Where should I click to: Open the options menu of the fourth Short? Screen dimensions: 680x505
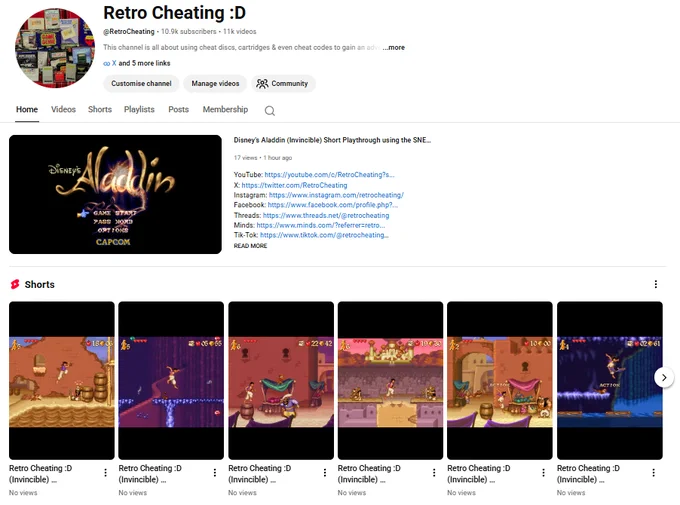[434, 473]
